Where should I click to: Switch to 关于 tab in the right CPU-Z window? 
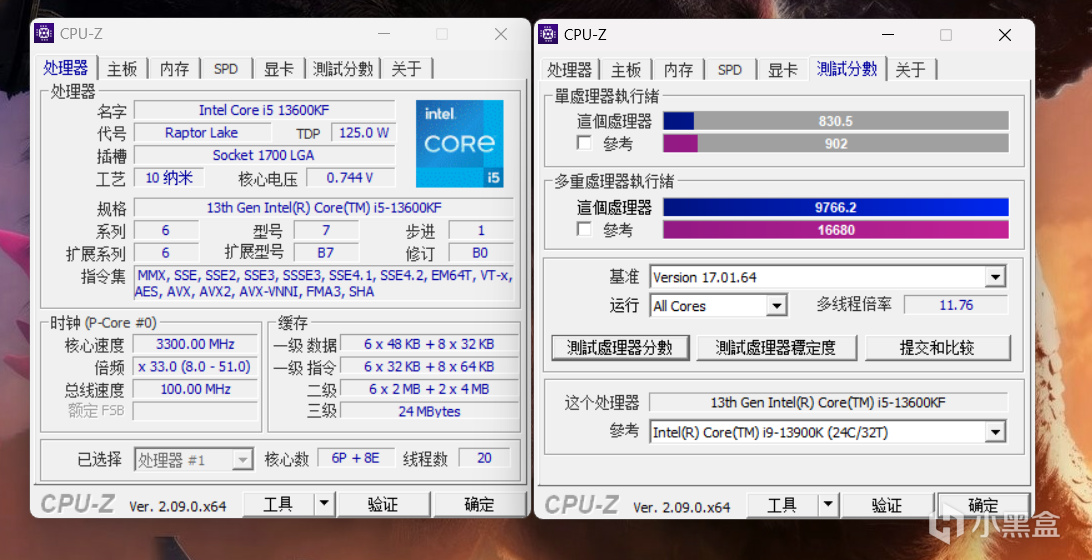911,70
